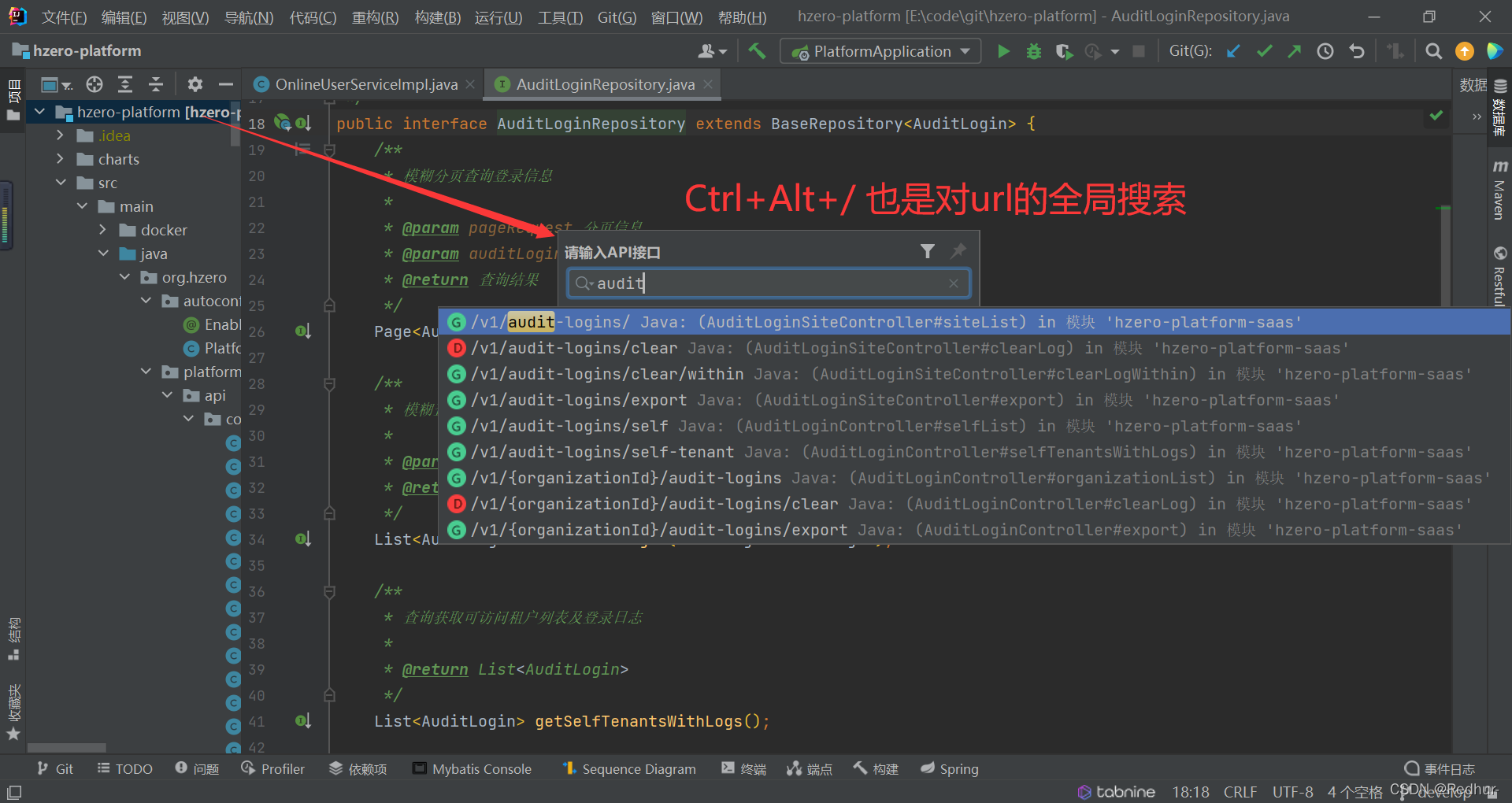Click the CRLF line separator status item
The image size is (1512, 803).
(1240, 792)
